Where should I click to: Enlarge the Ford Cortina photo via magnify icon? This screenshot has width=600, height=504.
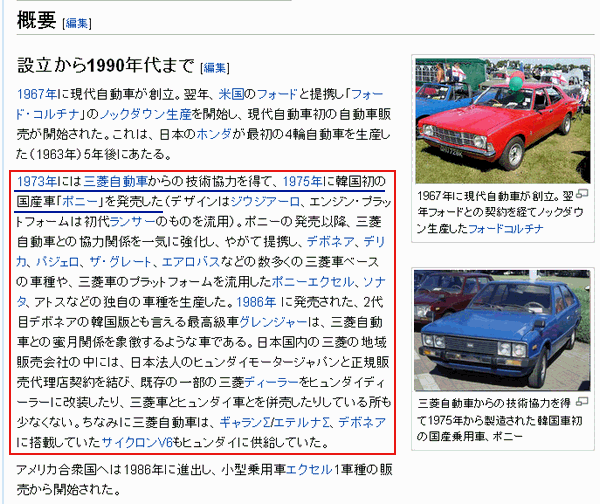coord(581,192)
